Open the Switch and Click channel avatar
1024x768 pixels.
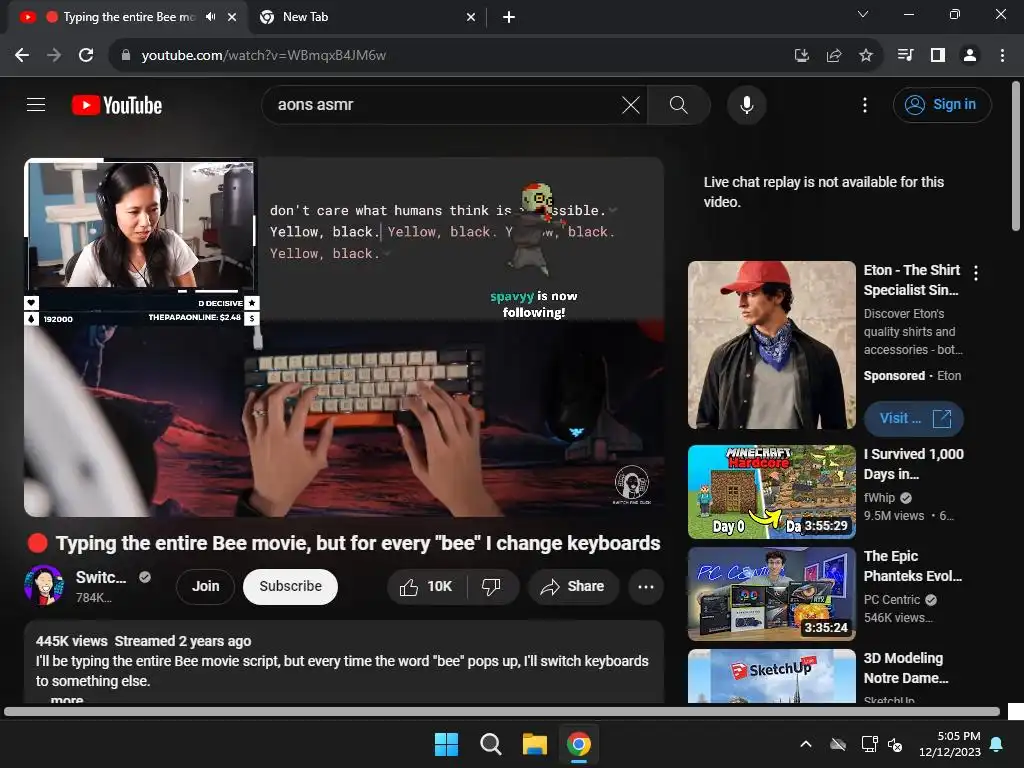pos(44,585)
